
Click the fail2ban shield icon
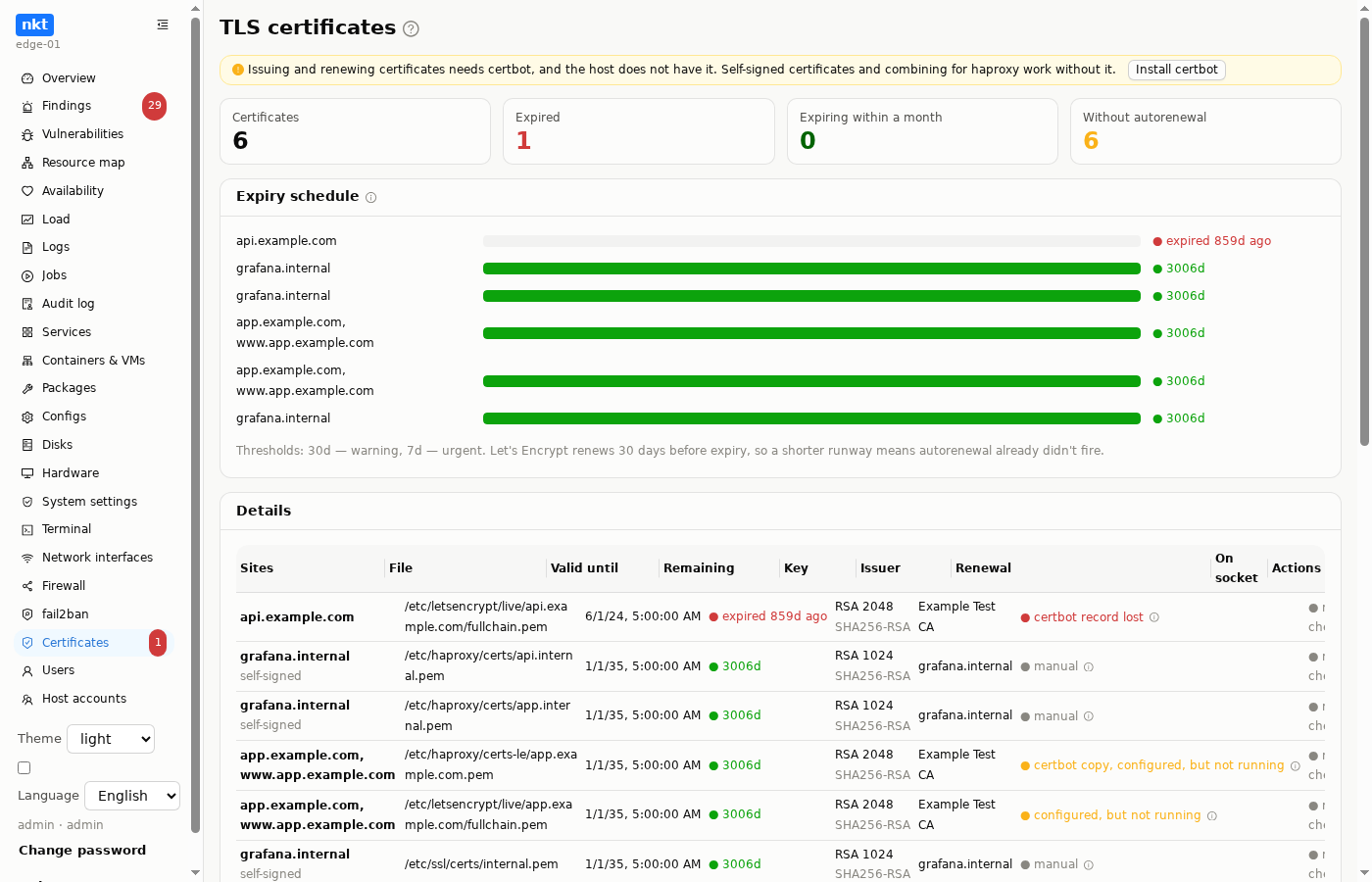[x=27, y=614]
